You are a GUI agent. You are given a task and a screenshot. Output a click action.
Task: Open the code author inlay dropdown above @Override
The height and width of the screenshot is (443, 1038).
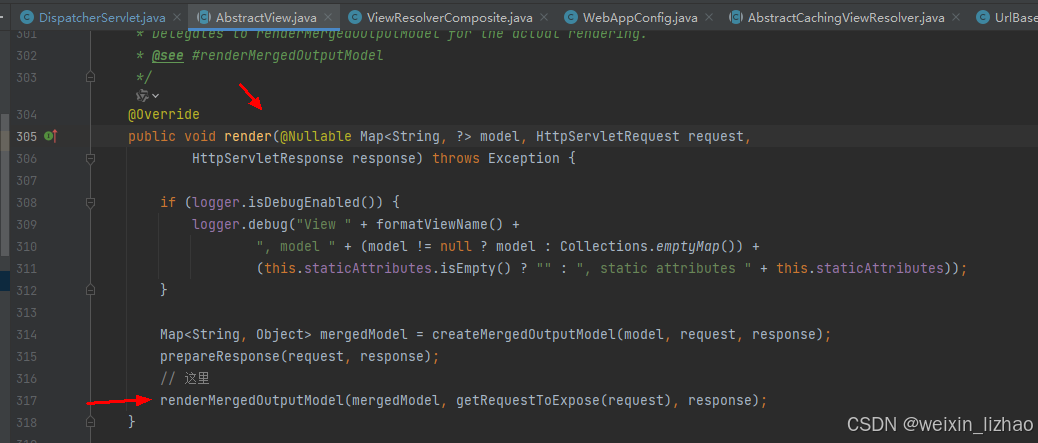[148, 96]
